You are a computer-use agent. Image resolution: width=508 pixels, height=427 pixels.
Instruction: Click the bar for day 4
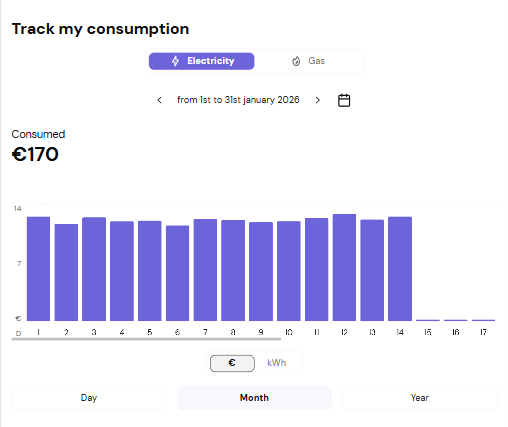pyautogui.click(x=122, y=271)
